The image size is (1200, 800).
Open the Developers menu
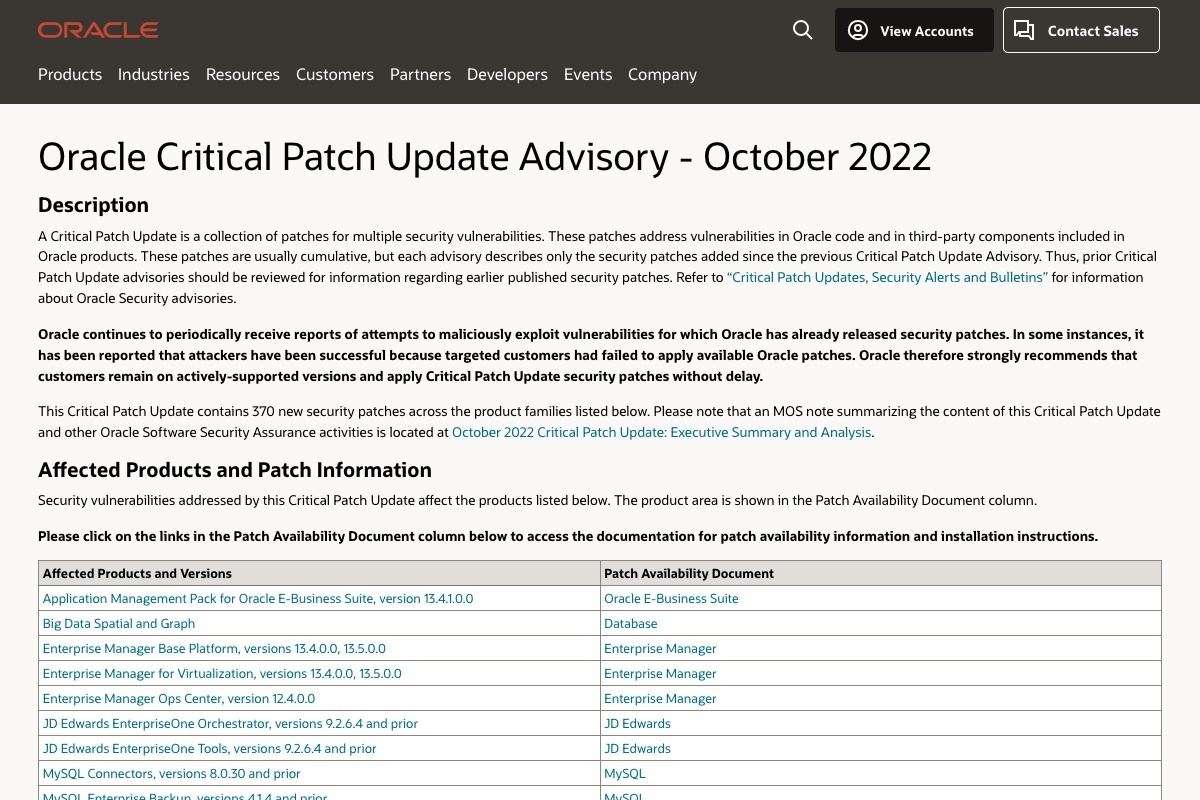[507, 74]
